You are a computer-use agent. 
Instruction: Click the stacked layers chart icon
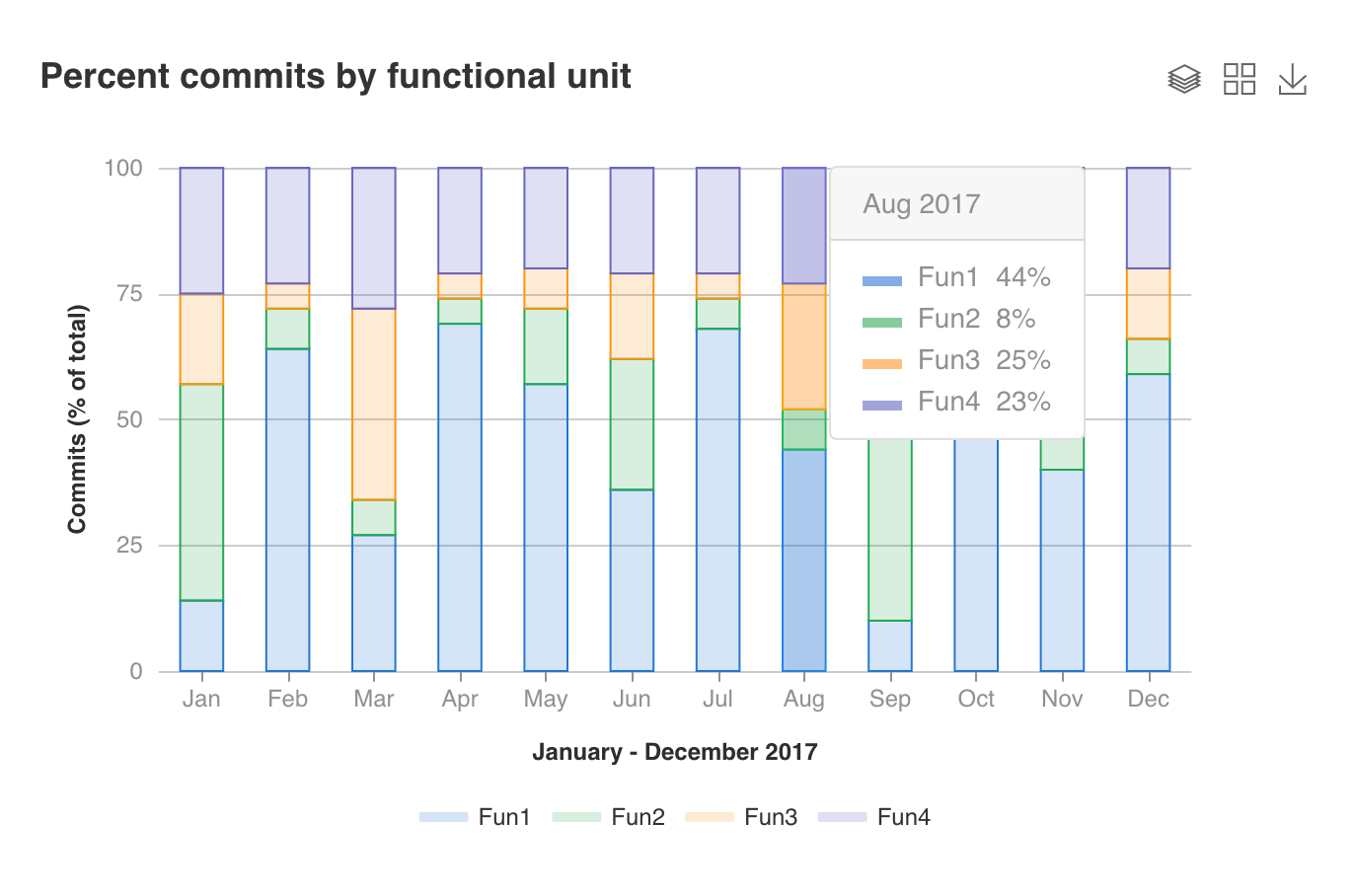point(1184,78)
